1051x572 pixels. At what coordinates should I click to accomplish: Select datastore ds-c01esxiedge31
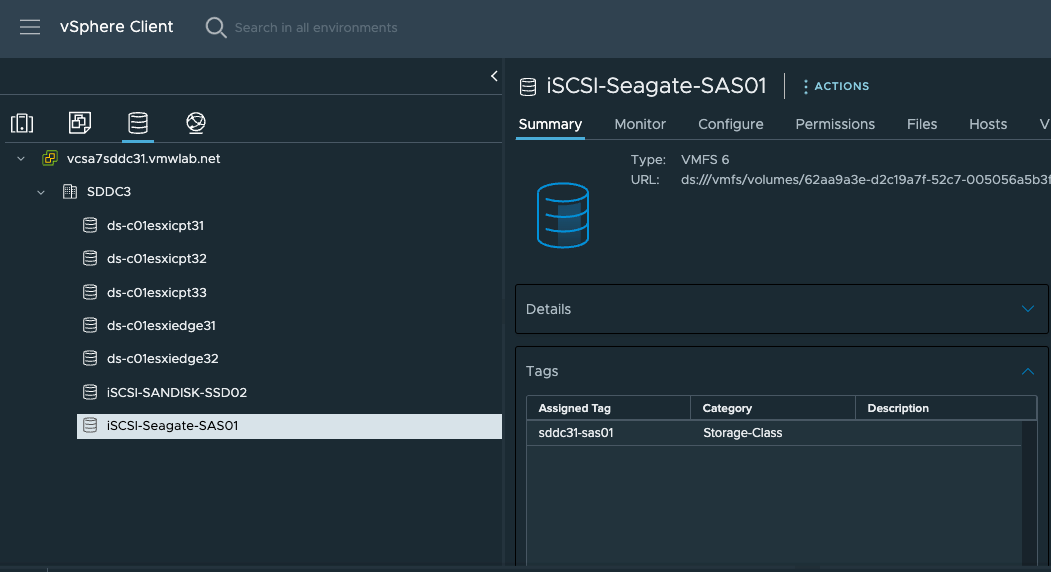(x=162, y=325)
